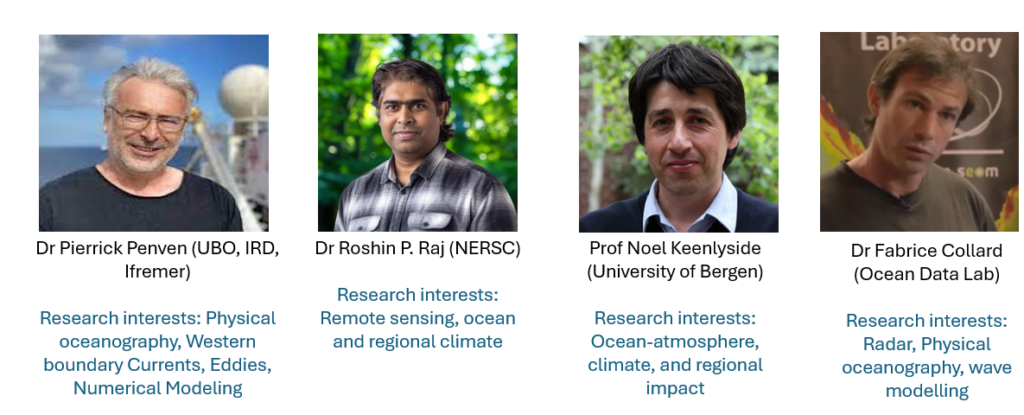Click the "Dr Roshin P. Raj (NERSC)" caption
This screenshot has height=415, width=1024.
tap(417, 249)
